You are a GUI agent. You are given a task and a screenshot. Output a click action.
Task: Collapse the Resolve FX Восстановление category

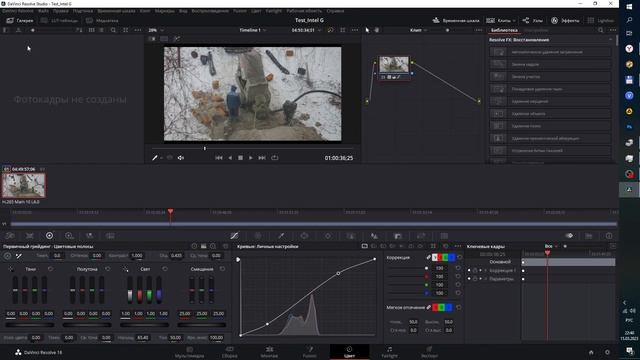tap(611, 40)
